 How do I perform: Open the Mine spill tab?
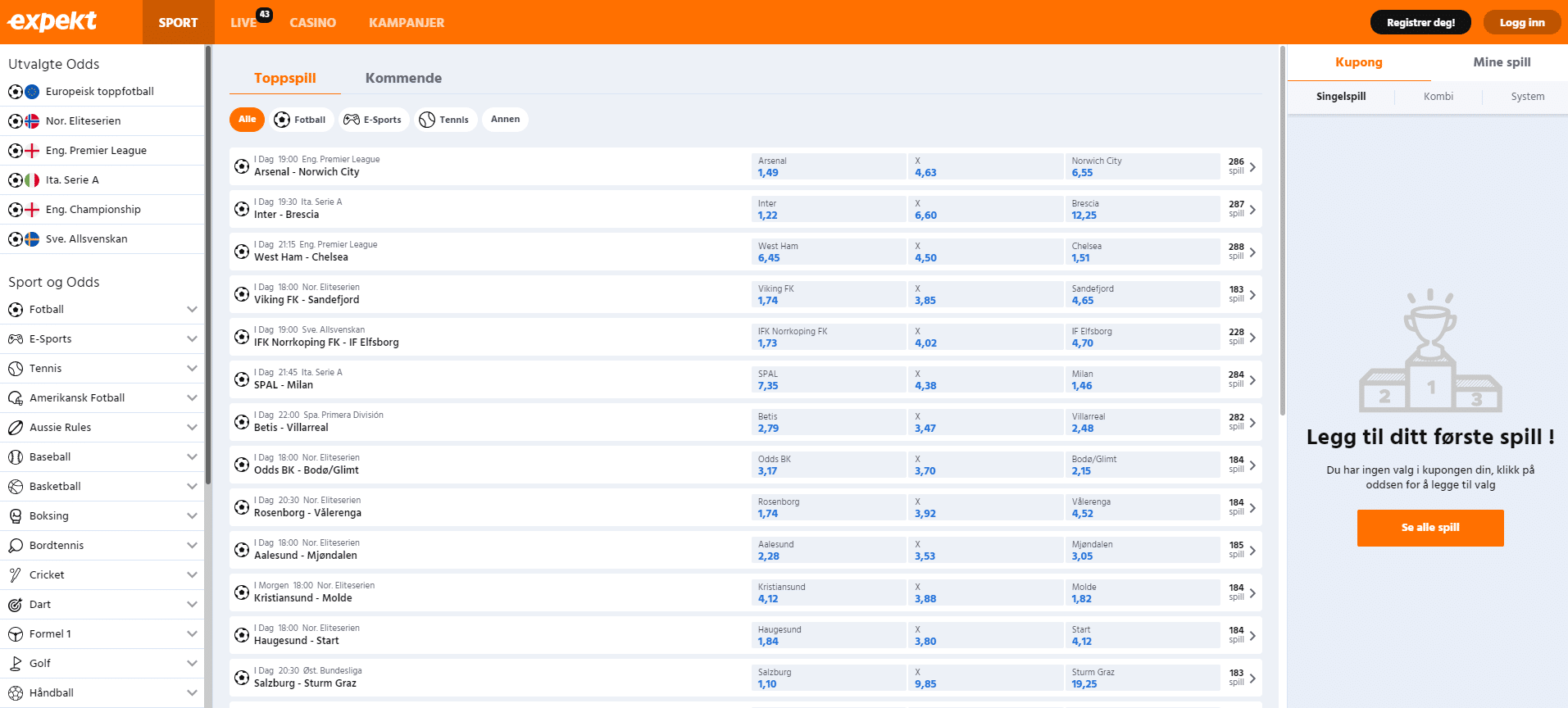(1502, 62)
